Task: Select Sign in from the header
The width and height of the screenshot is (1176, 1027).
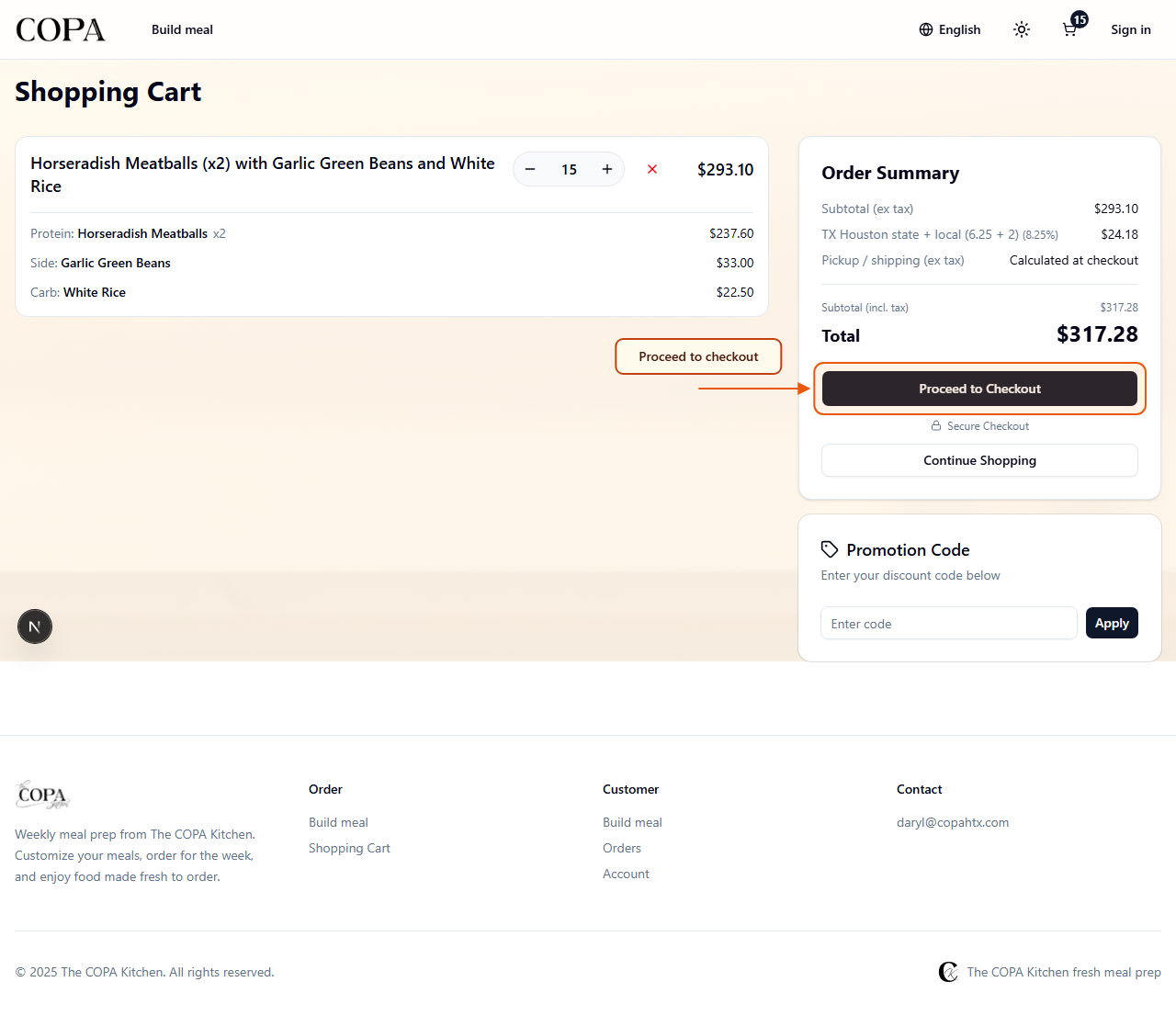Action: pos(1130,29)
